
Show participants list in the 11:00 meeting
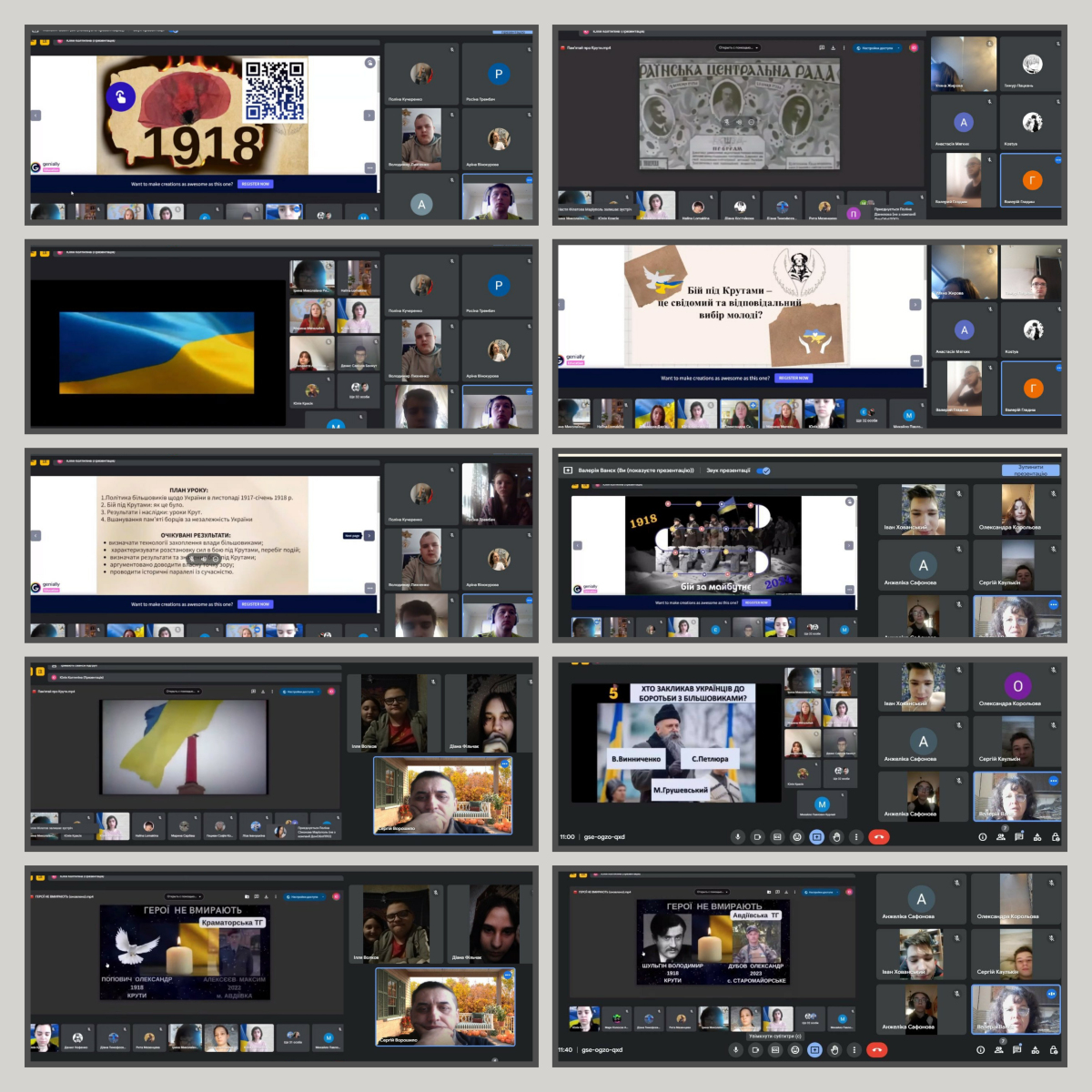point(1001,837)
